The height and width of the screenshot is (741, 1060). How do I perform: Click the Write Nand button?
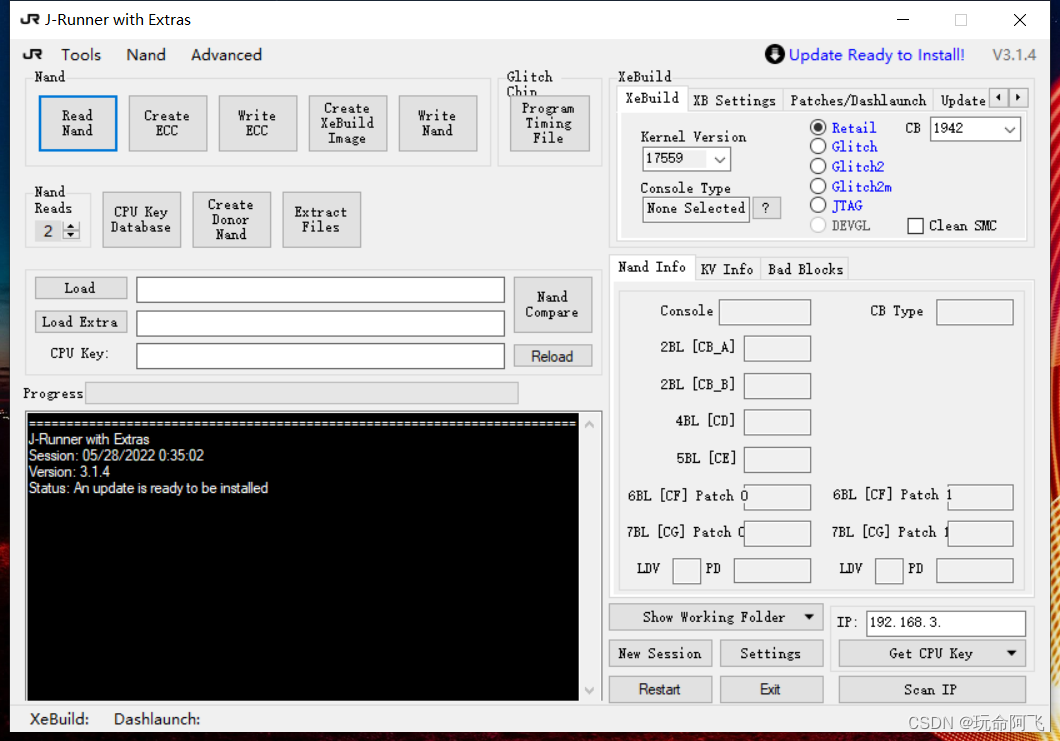pos(437,123)
